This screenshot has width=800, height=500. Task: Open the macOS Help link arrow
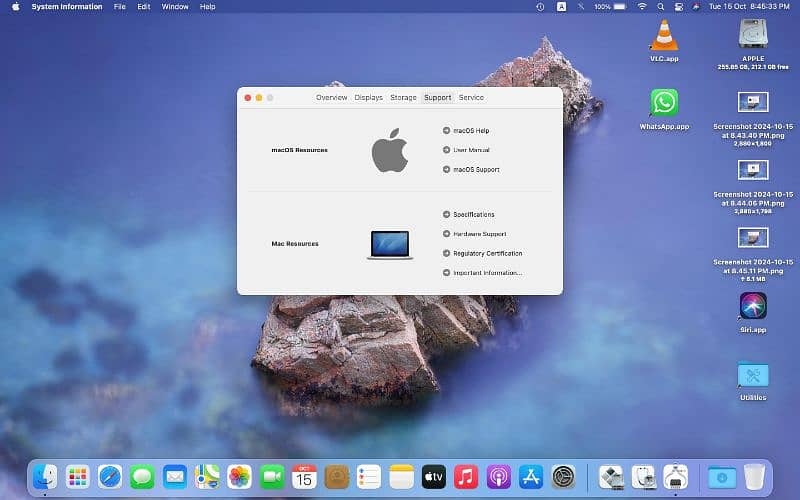[446, 131]
